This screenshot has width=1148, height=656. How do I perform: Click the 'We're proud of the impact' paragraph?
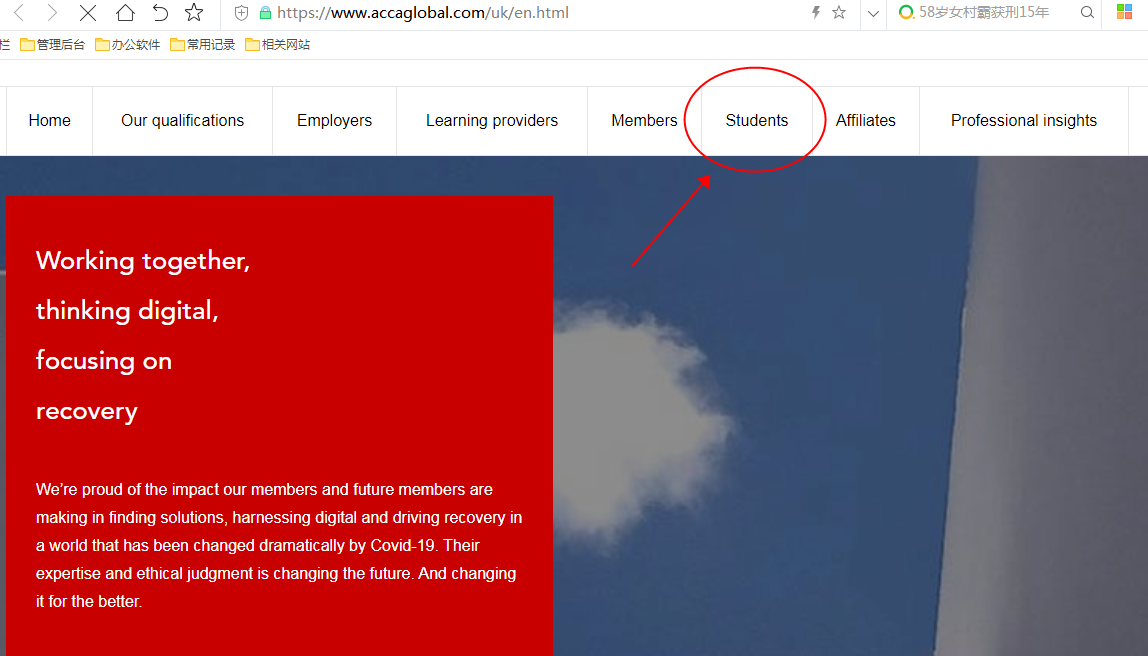[279, 545]
